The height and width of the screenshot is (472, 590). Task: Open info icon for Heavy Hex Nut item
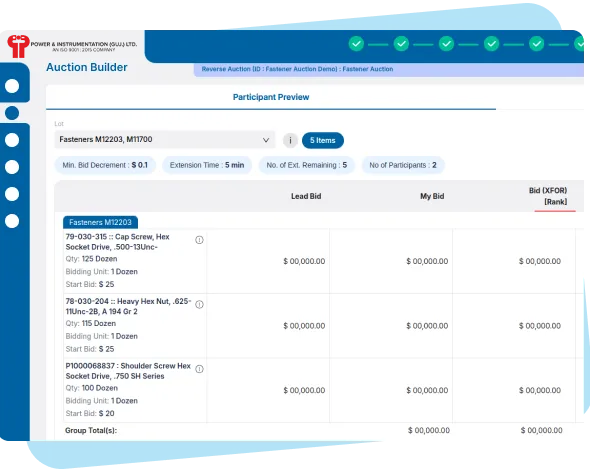199,305
